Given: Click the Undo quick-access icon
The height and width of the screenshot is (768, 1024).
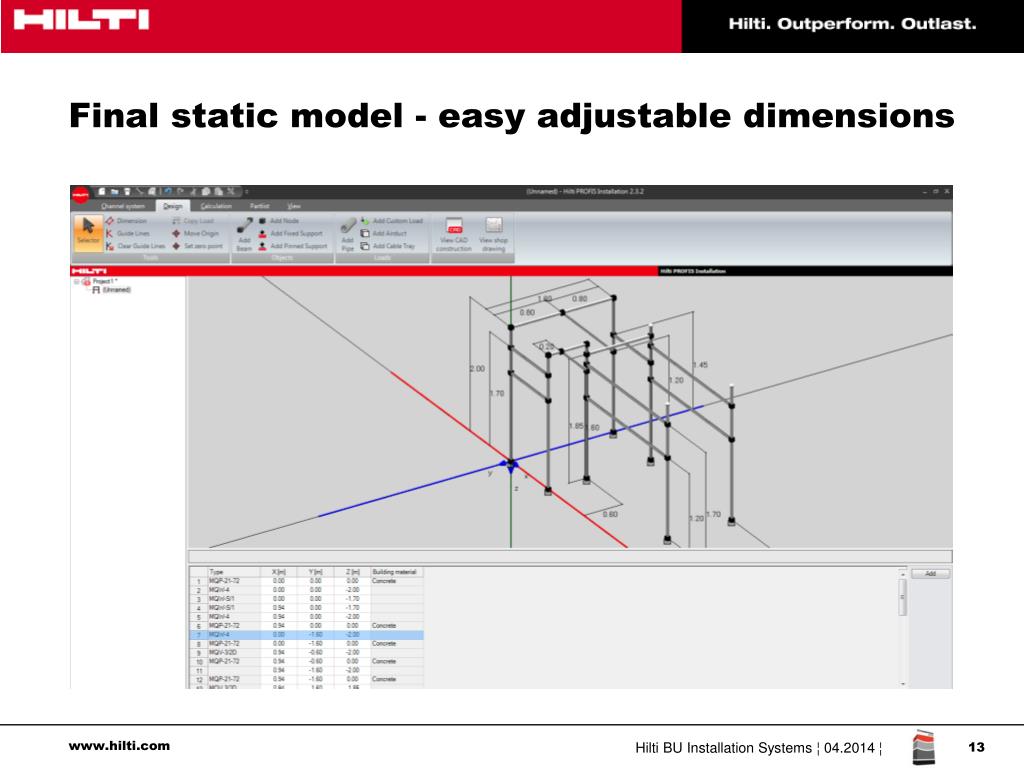Looking at the screenshot, I should click(x=168, y=191).
